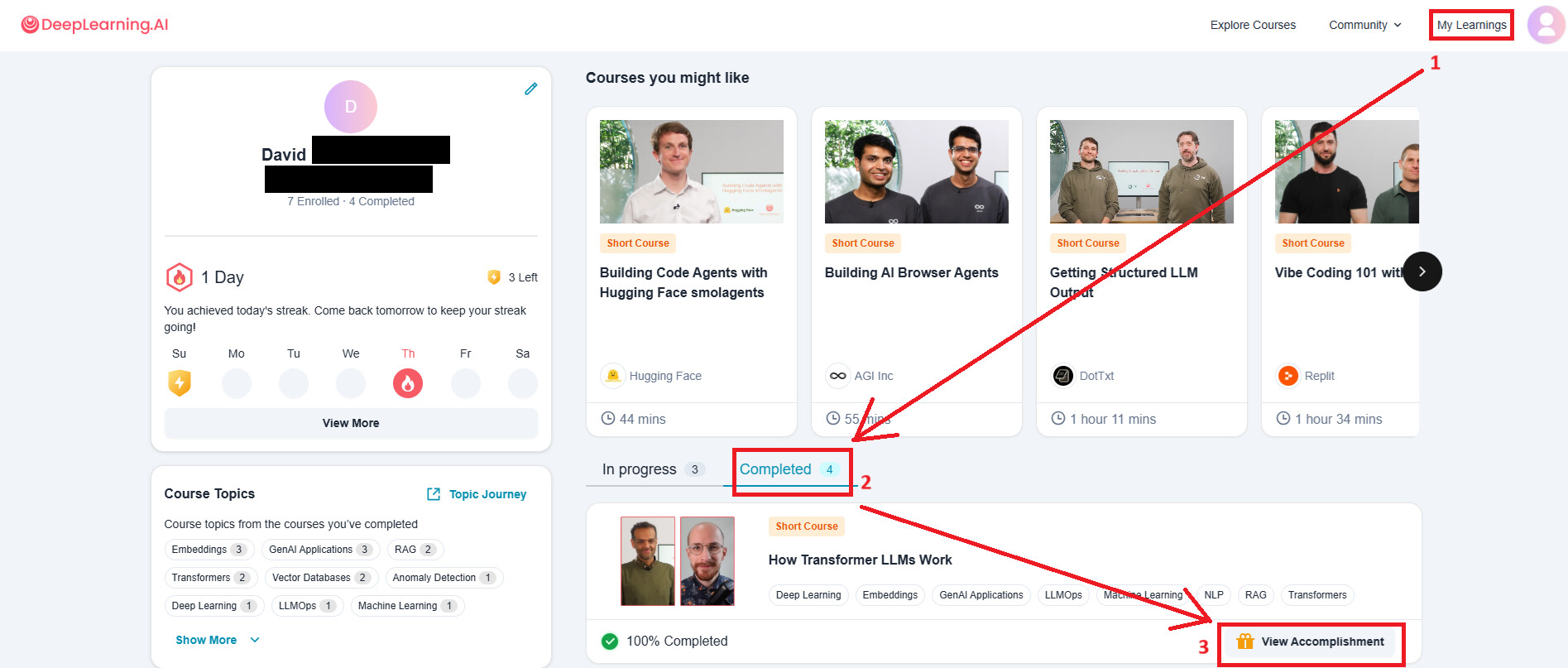Click the DotTxt partner logo
Screen dimensions: 1568x668
tap(1062, 376)
